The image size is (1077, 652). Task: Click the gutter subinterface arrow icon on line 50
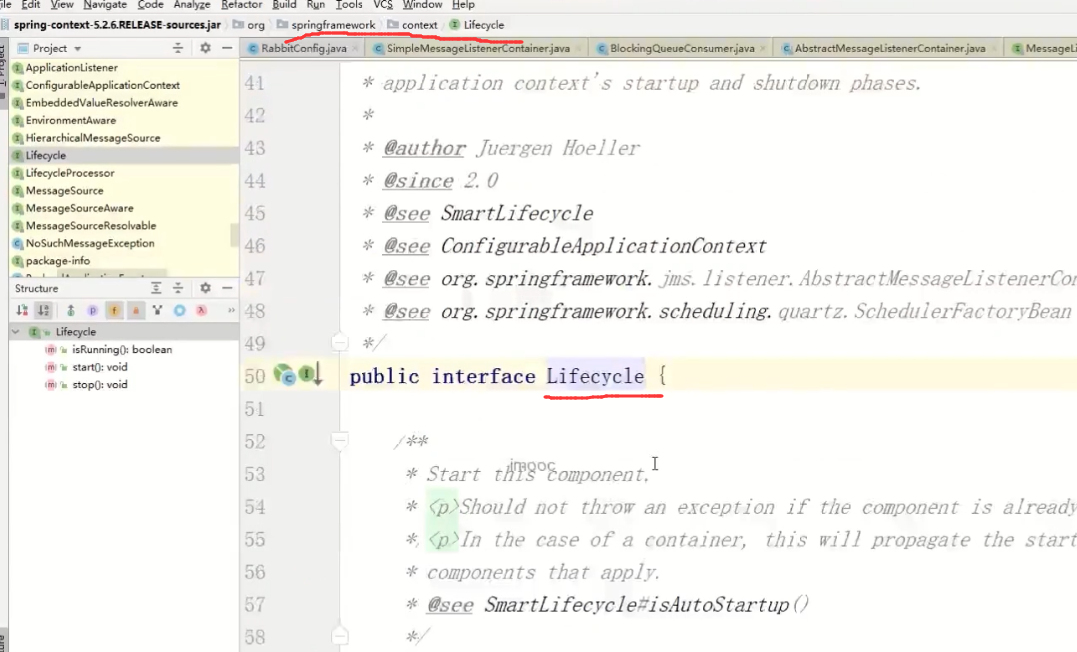(311, 375)
